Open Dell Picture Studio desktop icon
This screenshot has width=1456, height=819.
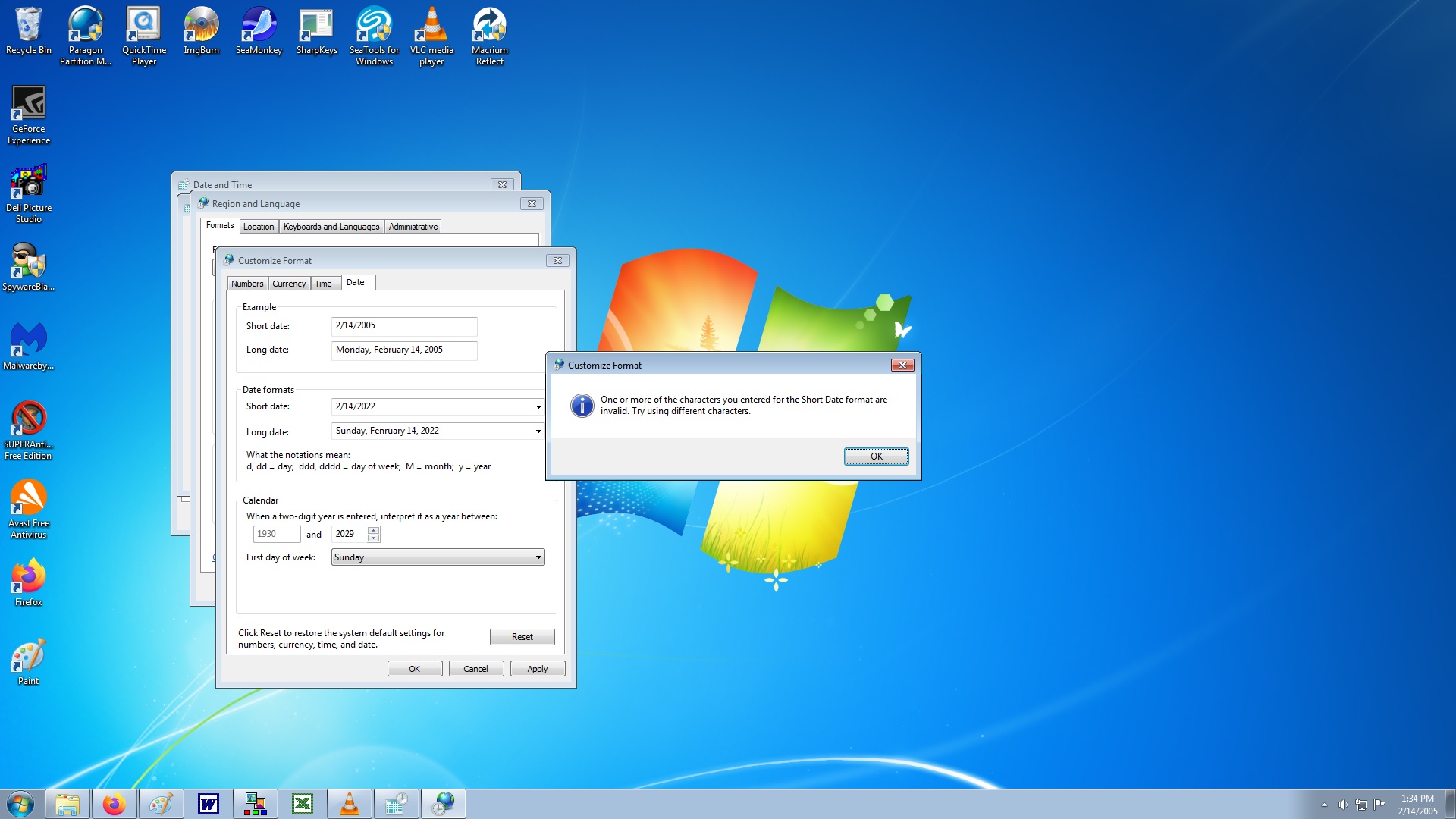click(29, 194)
